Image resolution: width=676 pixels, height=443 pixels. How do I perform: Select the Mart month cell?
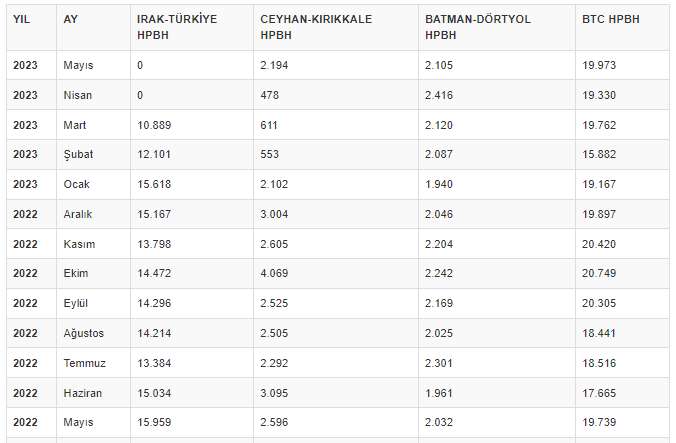click(x=75, y=125)
